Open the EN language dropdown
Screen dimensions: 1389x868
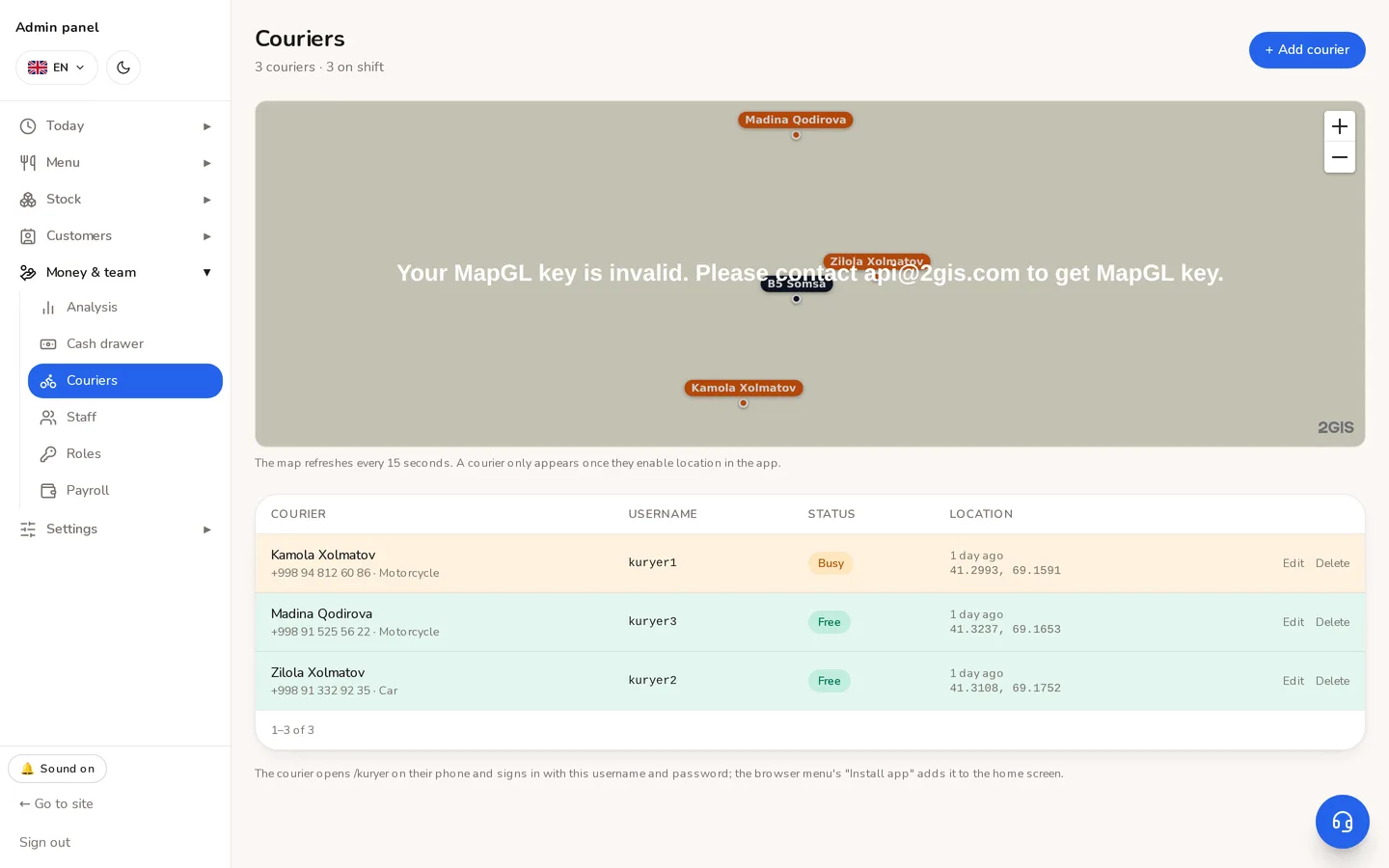(57, 68)
